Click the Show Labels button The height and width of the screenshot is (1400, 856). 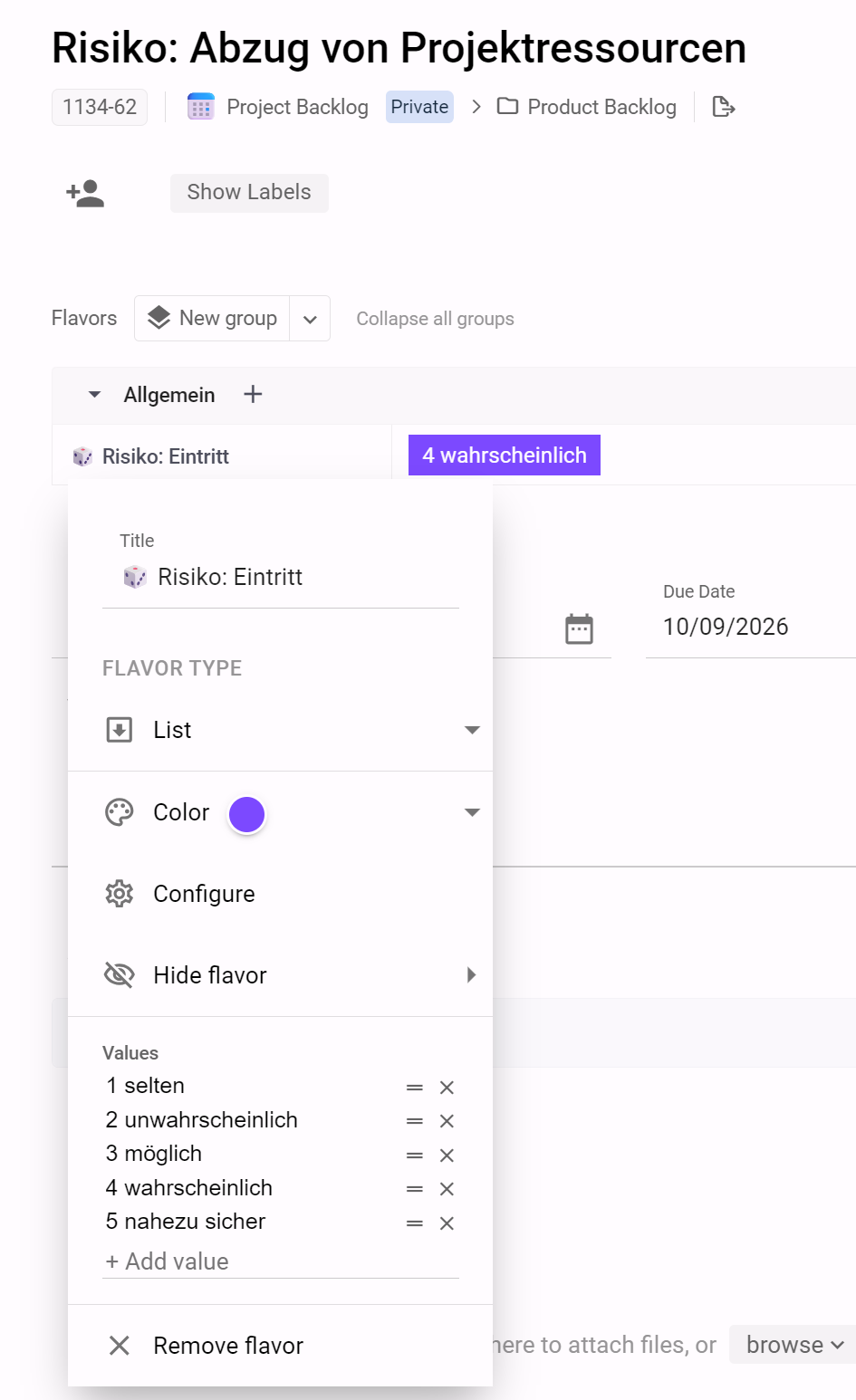[x=249, y=193]
